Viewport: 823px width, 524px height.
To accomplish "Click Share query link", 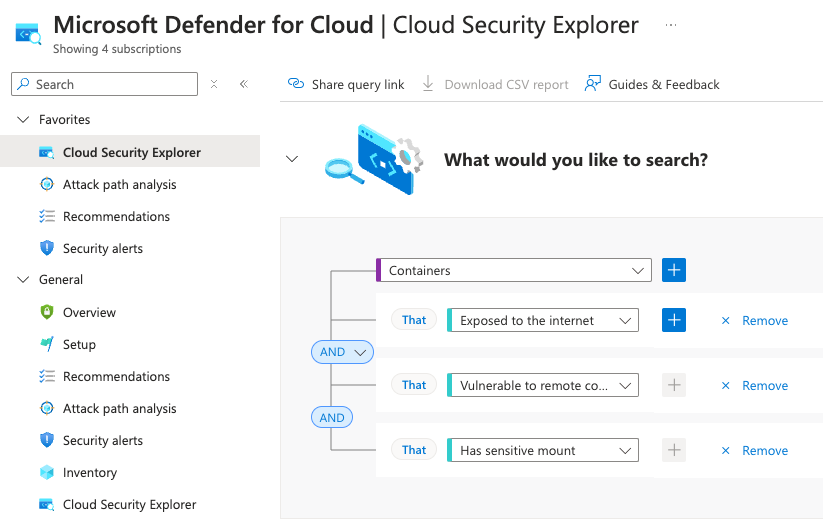I will click(x=346, y=84).
